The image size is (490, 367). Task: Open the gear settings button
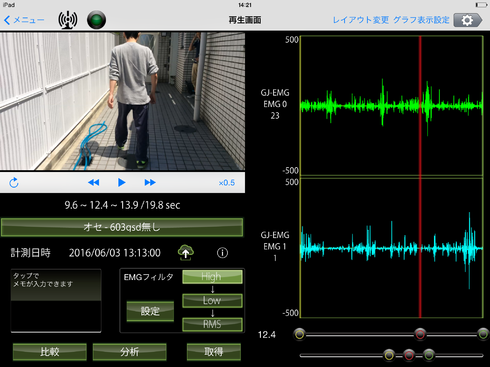click(x=468, y=20)
